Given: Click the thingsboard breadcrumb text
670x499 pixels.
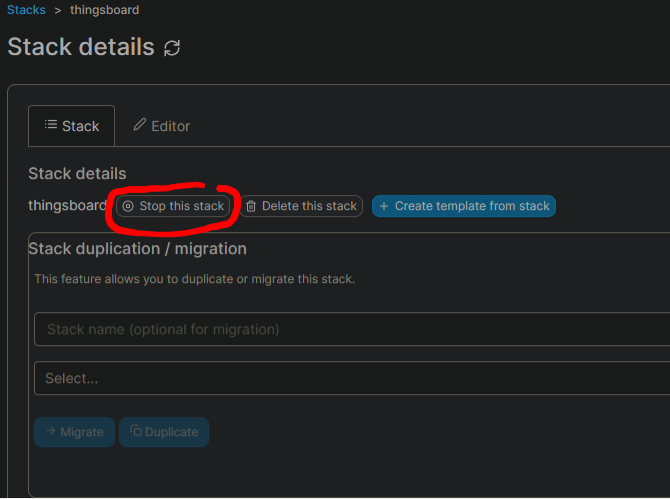Looking at the screenshot, I should pos(104,10).
